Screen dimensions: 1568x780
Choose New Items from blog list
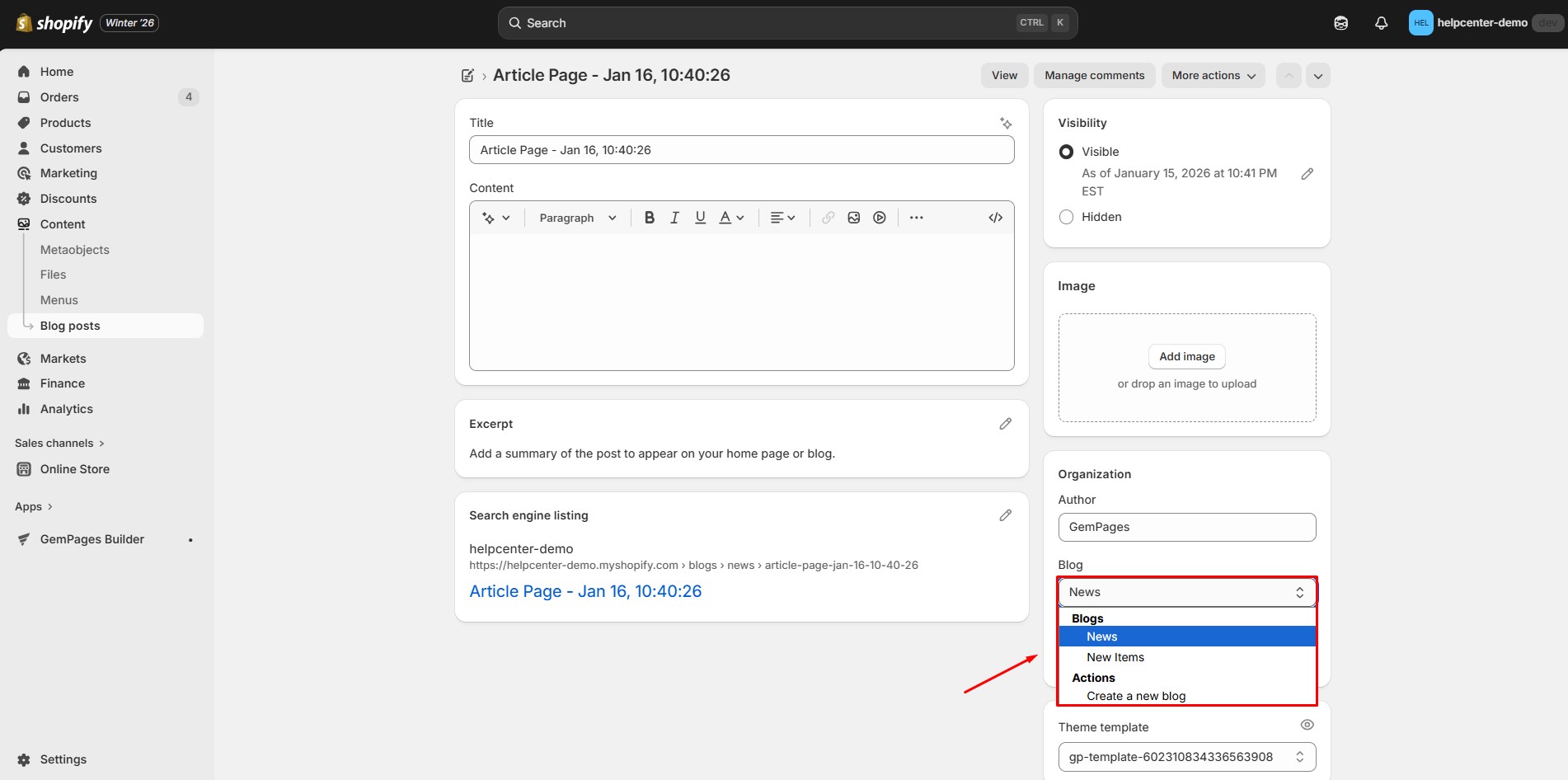click(x=1115, y=657)
